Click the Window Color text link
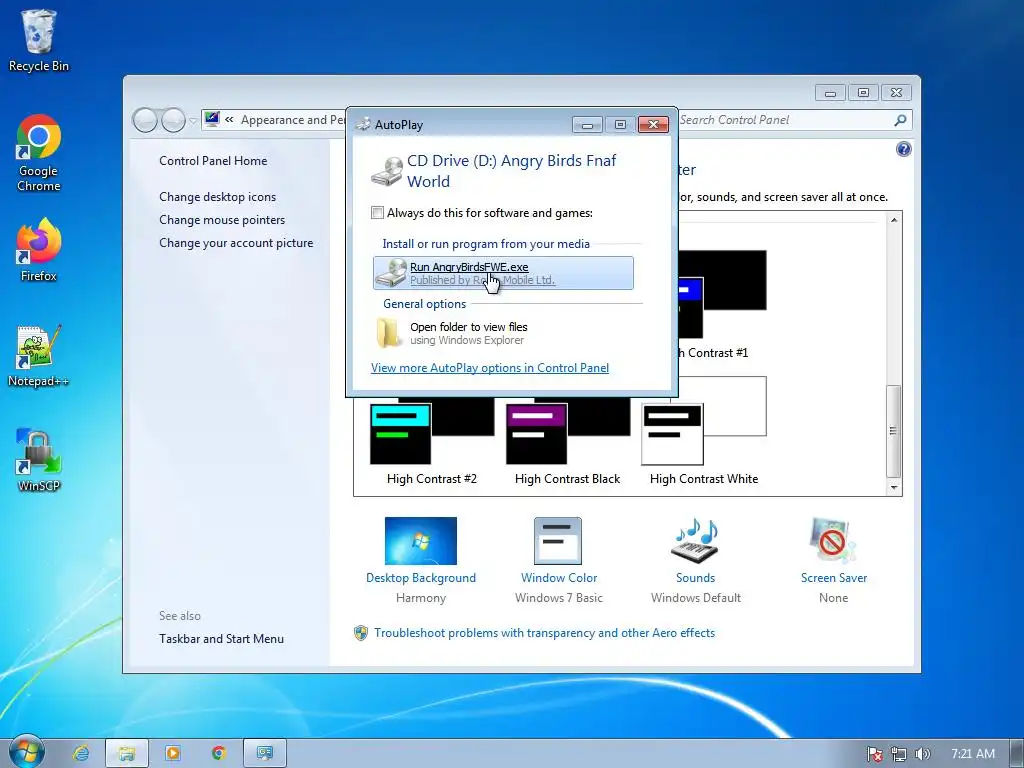Viewport: 1024px width, 768px height. [x=559, y=578]
